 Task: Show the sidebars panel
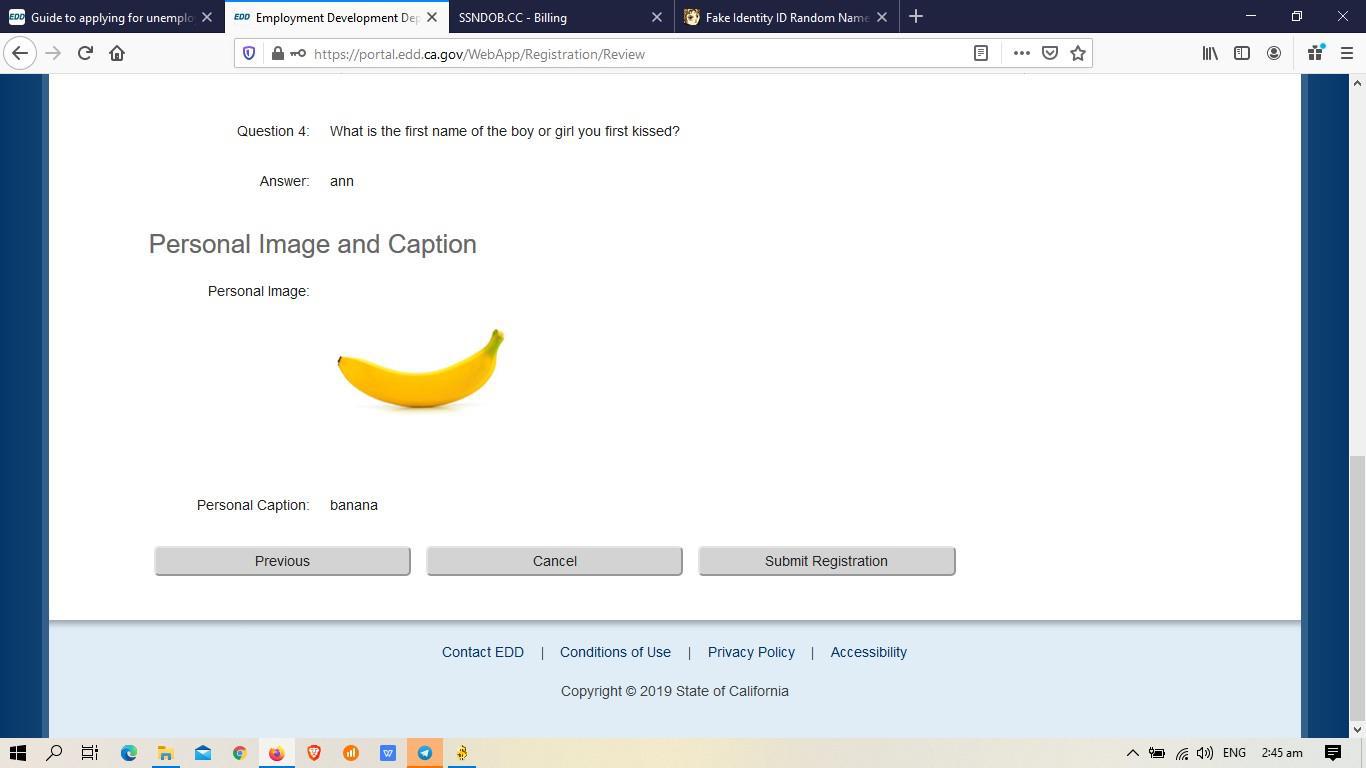tap(1242, 54)
